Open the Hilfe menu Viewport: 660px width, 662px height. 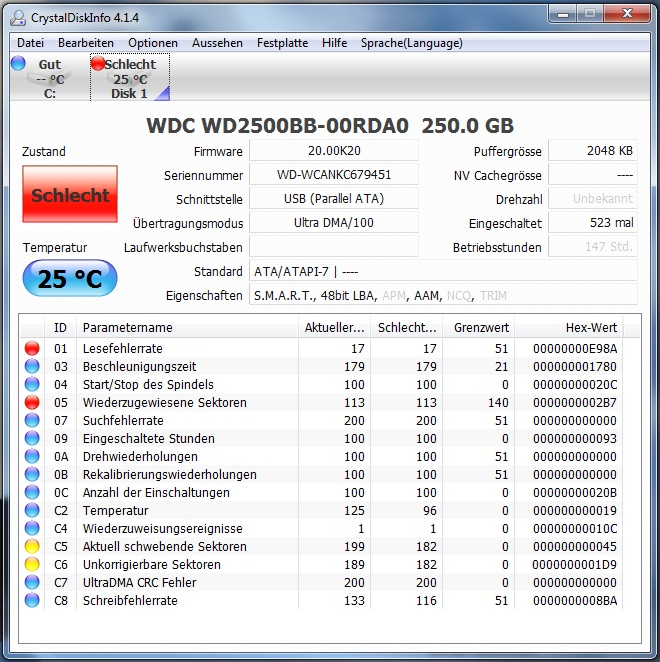[x=334, y=43]
